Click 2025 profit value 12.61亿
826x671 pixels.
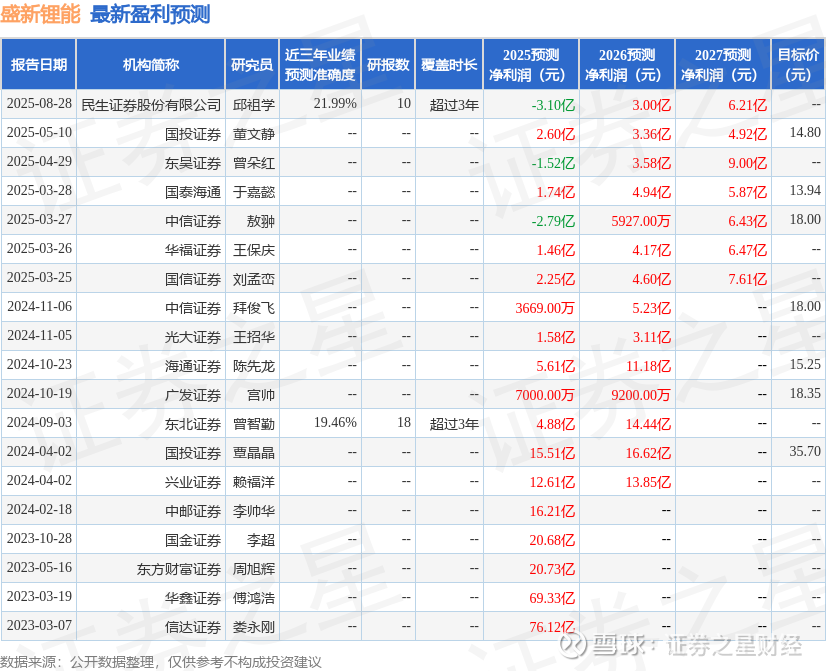552,482
